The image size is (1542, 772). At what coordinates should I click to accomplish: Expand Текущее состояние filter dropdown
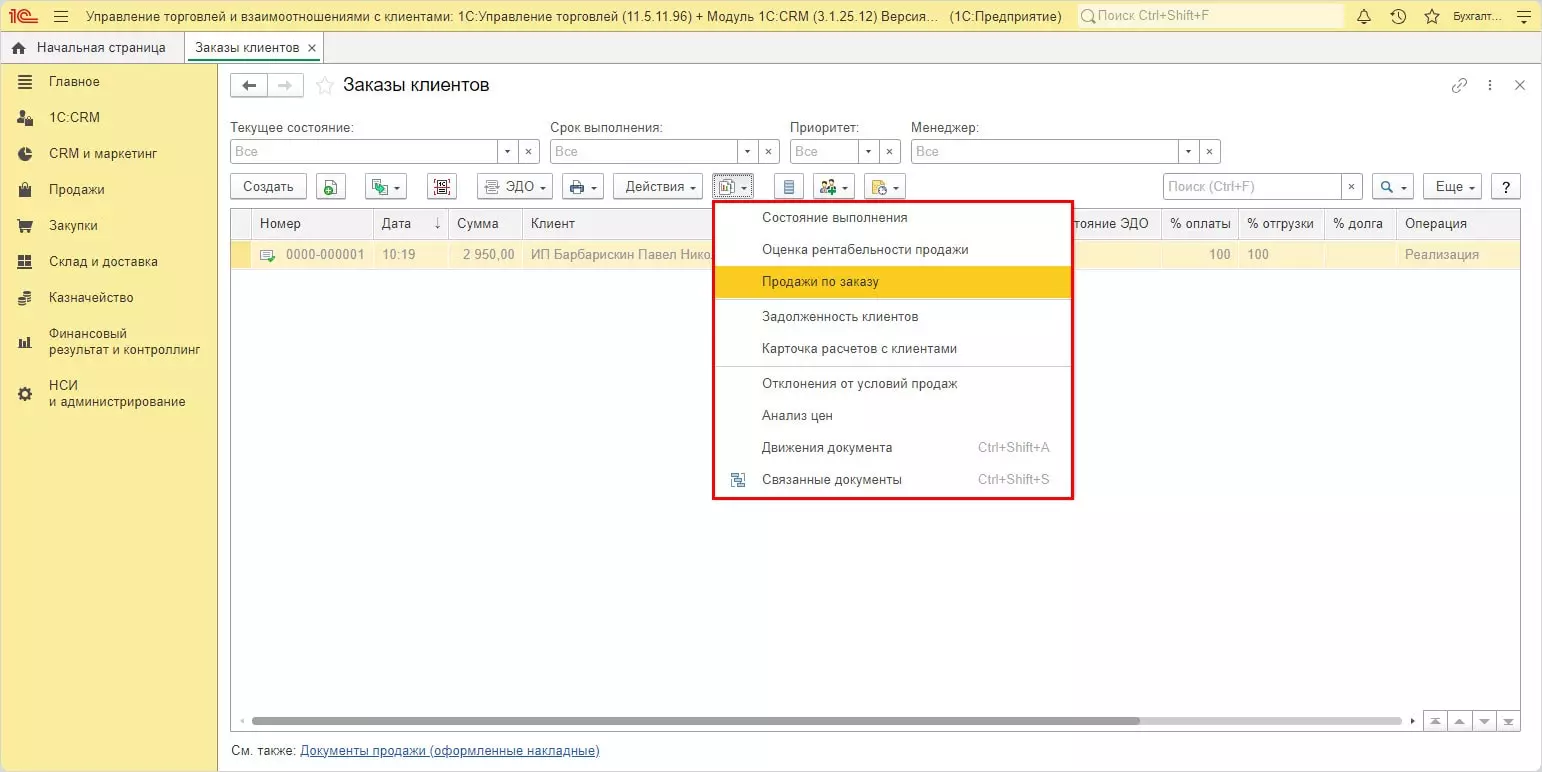(x=508, y=152)
